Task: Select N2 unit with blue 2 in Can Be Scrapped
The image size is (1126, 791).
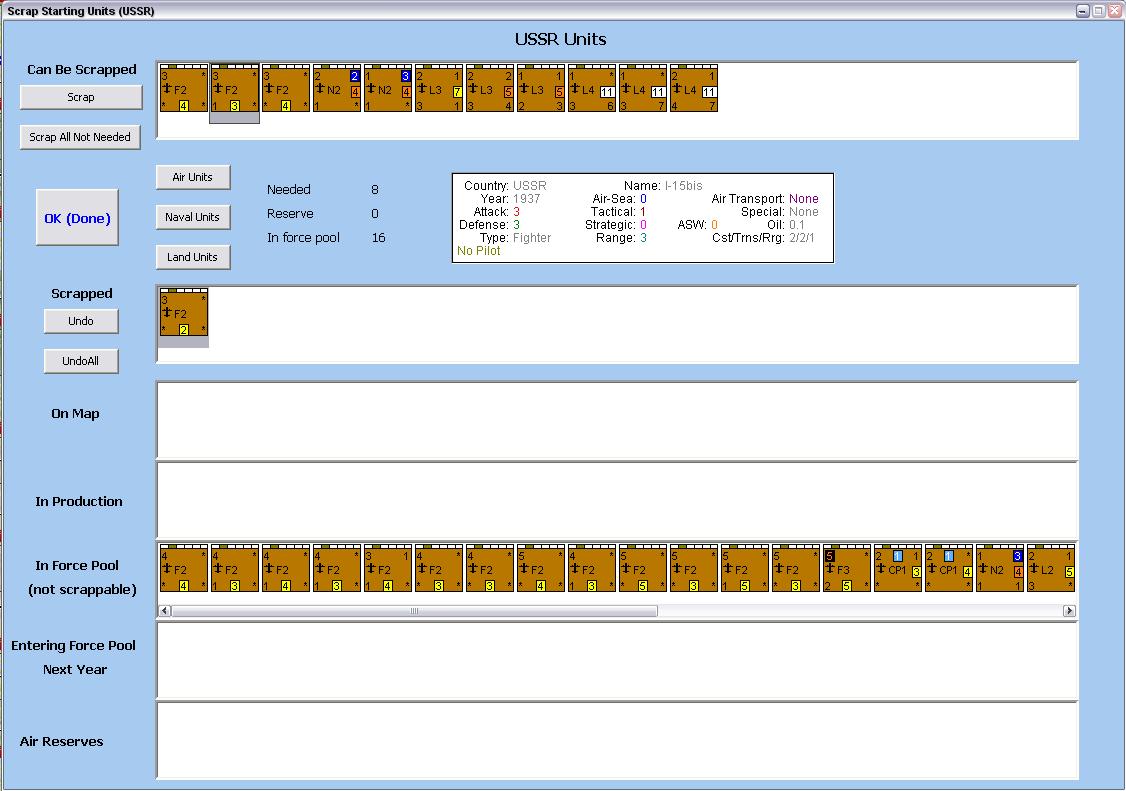Action: (x=336, y=88)
